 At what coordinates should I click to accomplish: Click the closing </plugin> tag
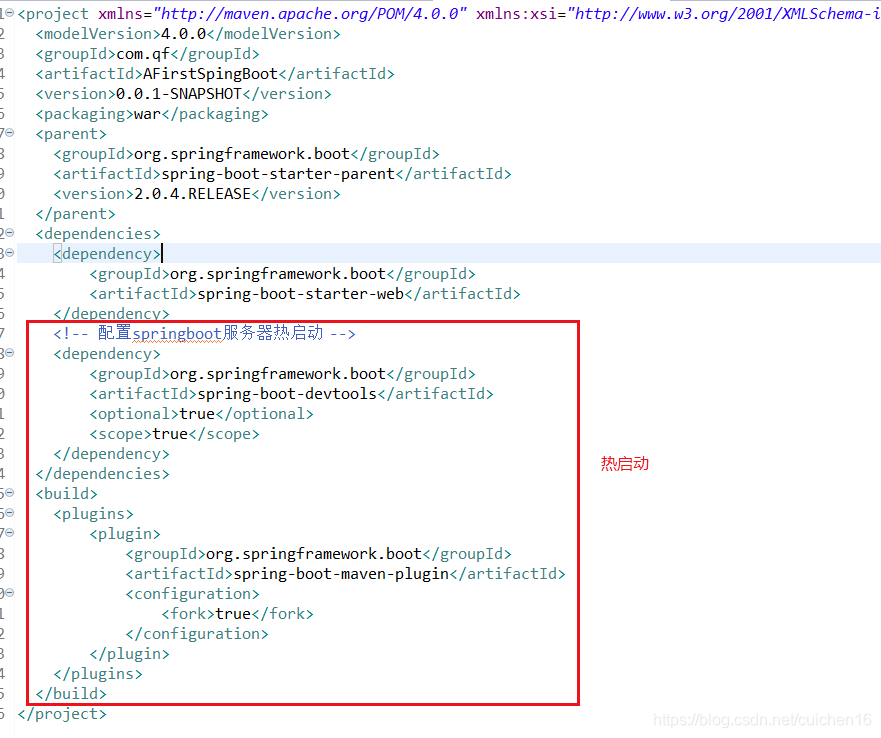click(129, 654)
